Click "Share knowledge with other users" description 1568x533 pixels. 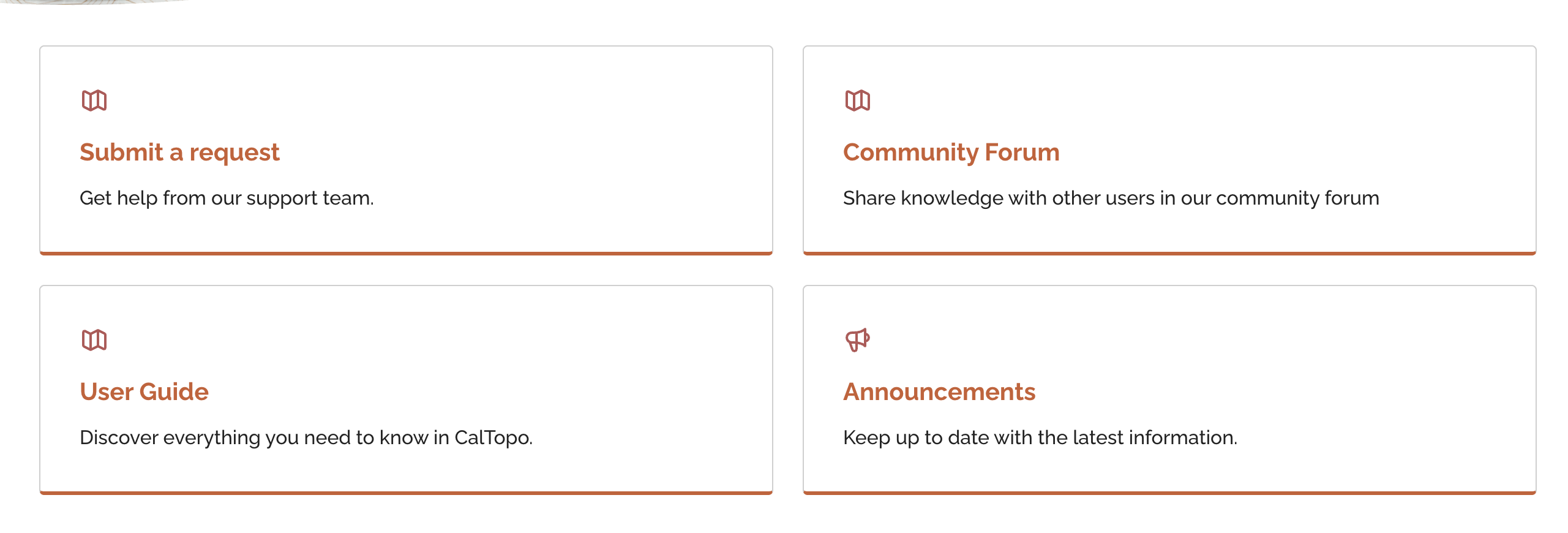(992, 198)
